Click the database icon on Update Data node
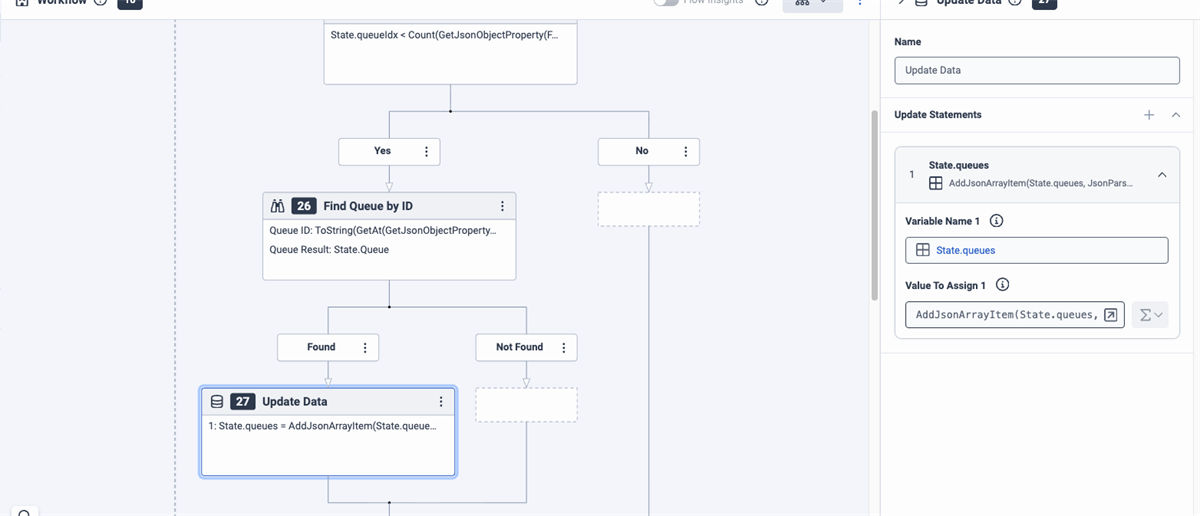 217,401
